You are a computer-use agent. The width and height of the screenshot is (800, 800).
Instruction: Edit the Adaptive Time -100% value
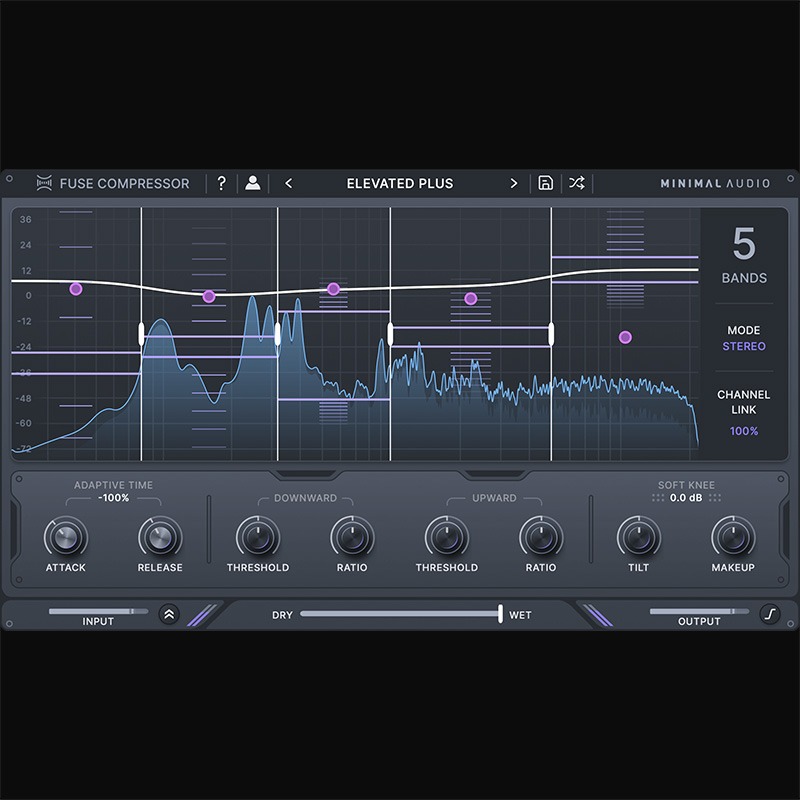tap(114, 498)
